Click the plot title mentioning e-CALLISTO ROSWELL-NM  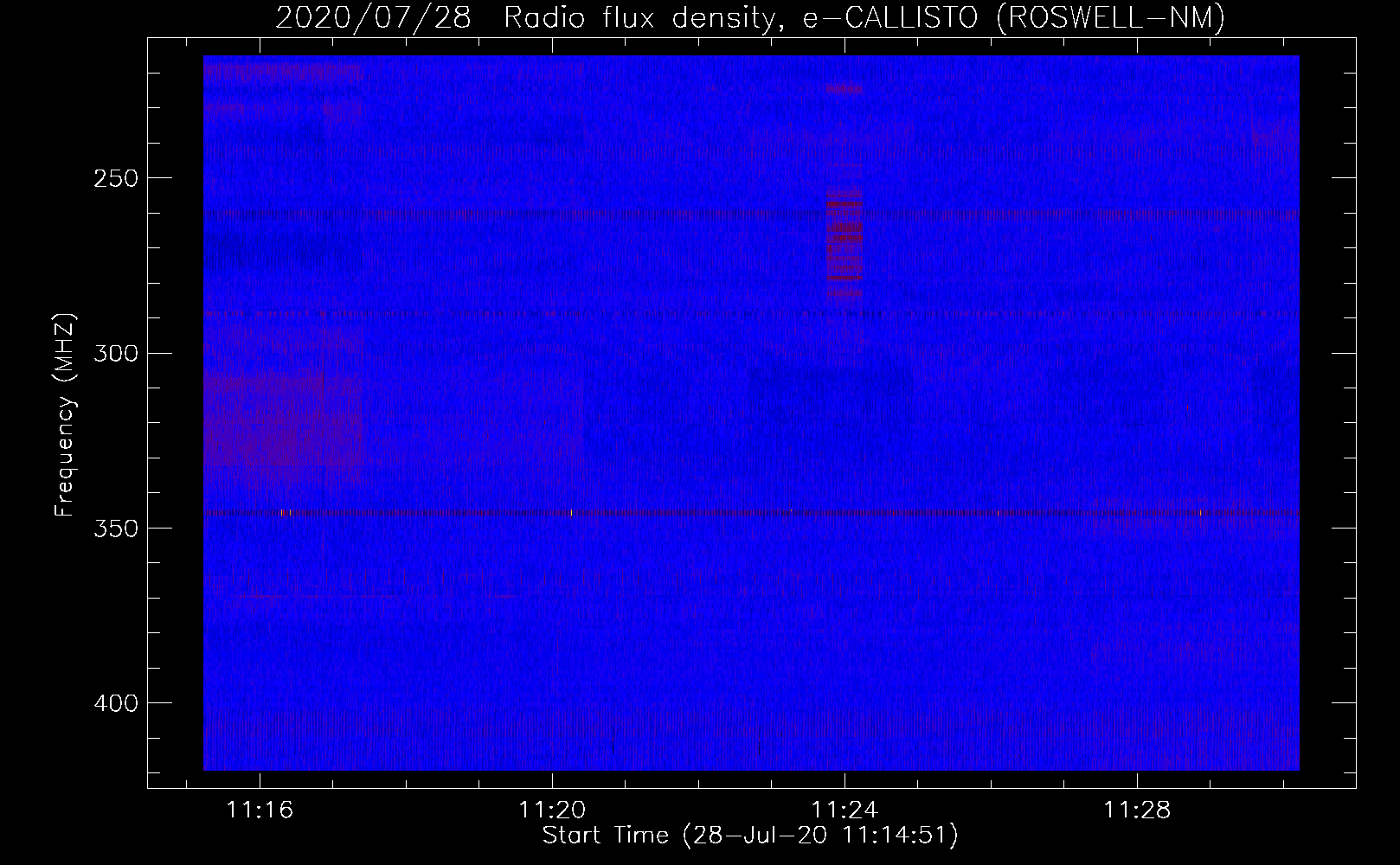coord(750,17)
